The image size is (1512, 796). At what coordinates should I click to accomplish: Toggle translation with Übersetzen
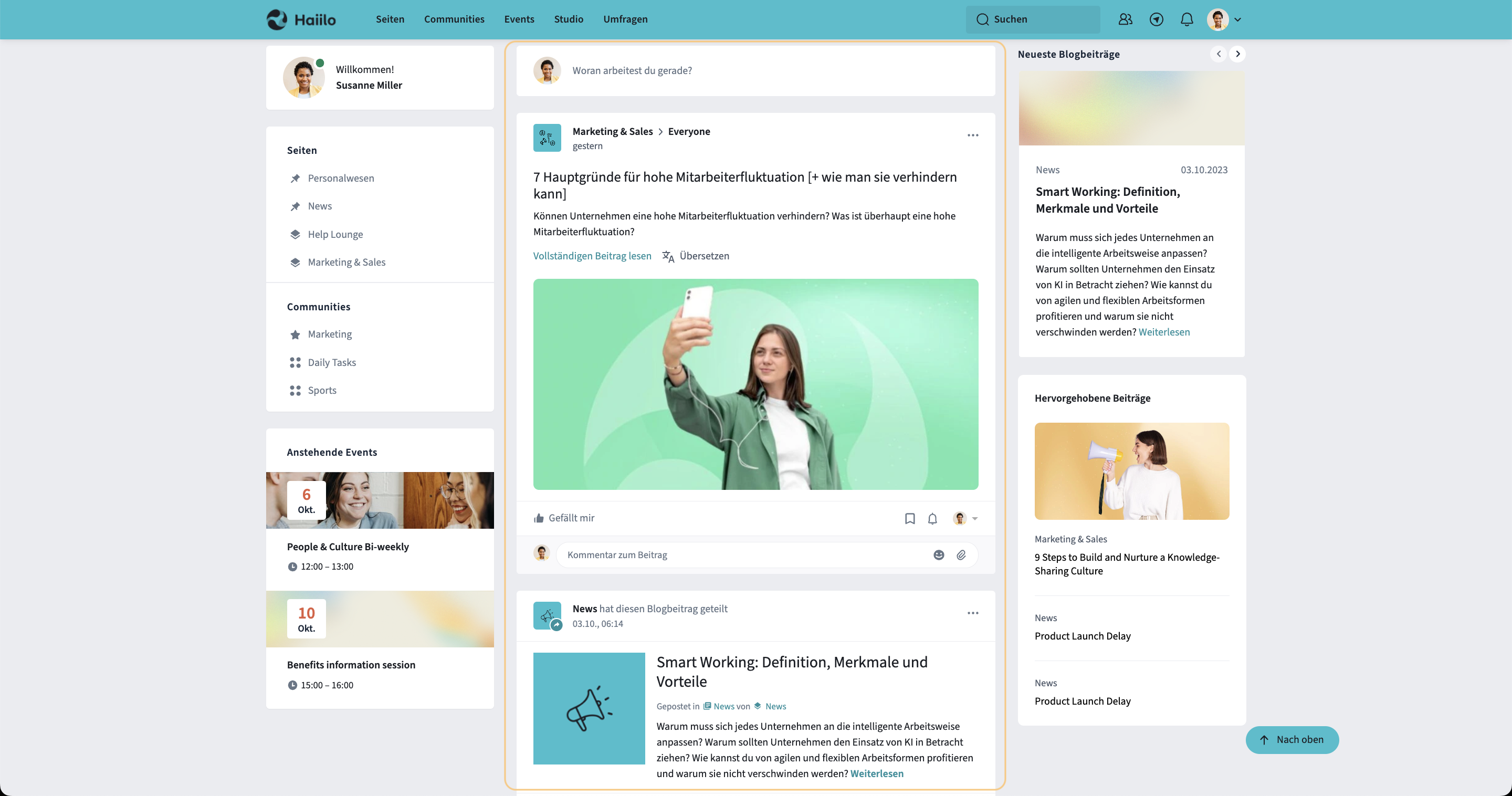point(703,255)
